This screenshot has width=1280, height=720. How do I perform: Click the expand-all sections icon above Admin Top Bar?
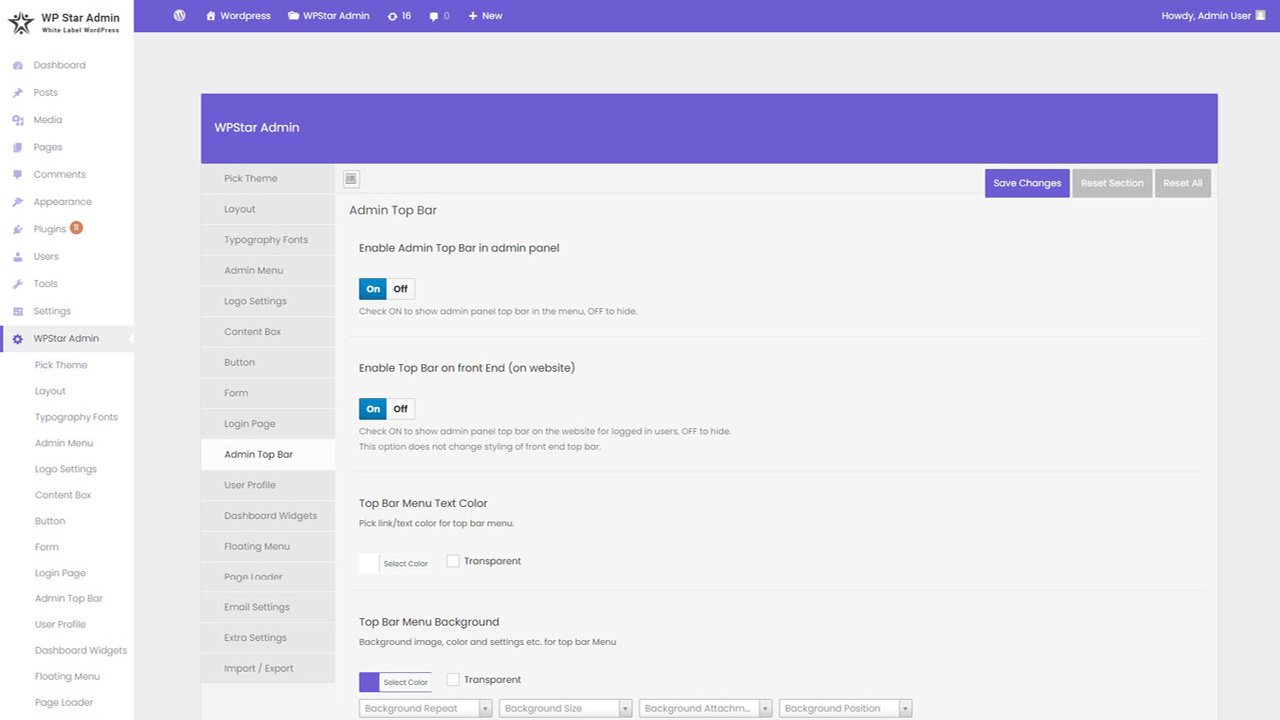(x=351, y=179)
